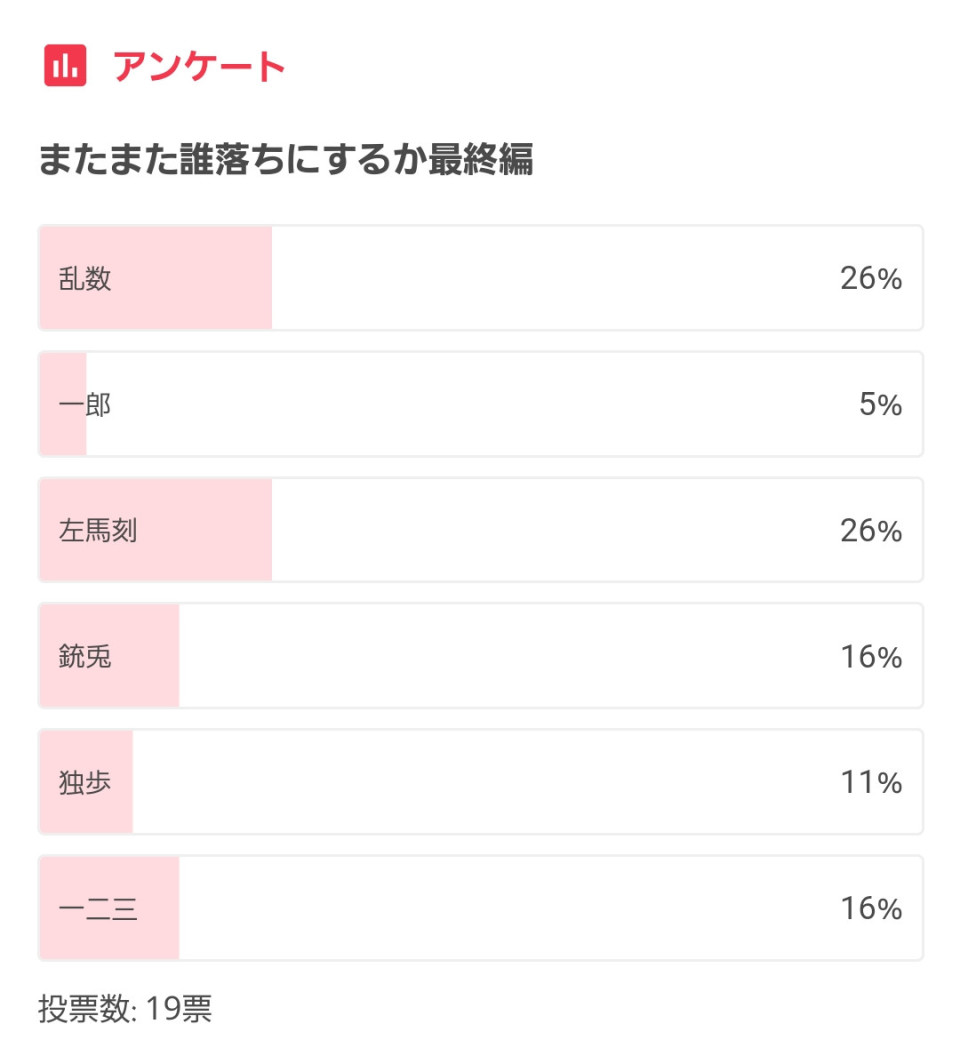Click the poll question title text
This screenshot has height=1056, width=960.
pos(286,160)
